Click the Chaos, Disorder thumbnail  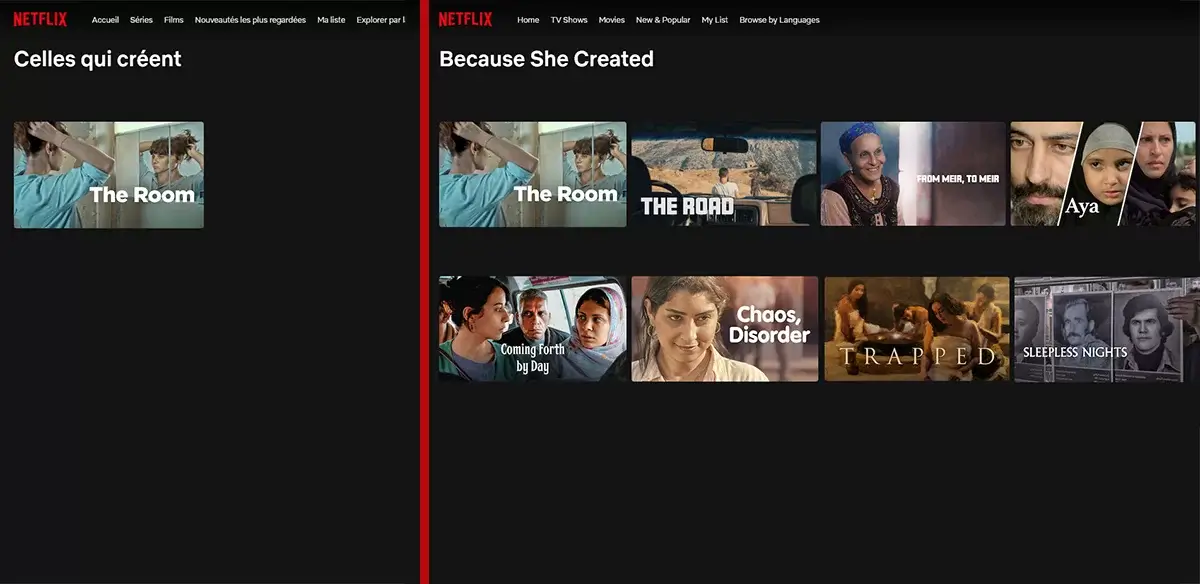722,329
